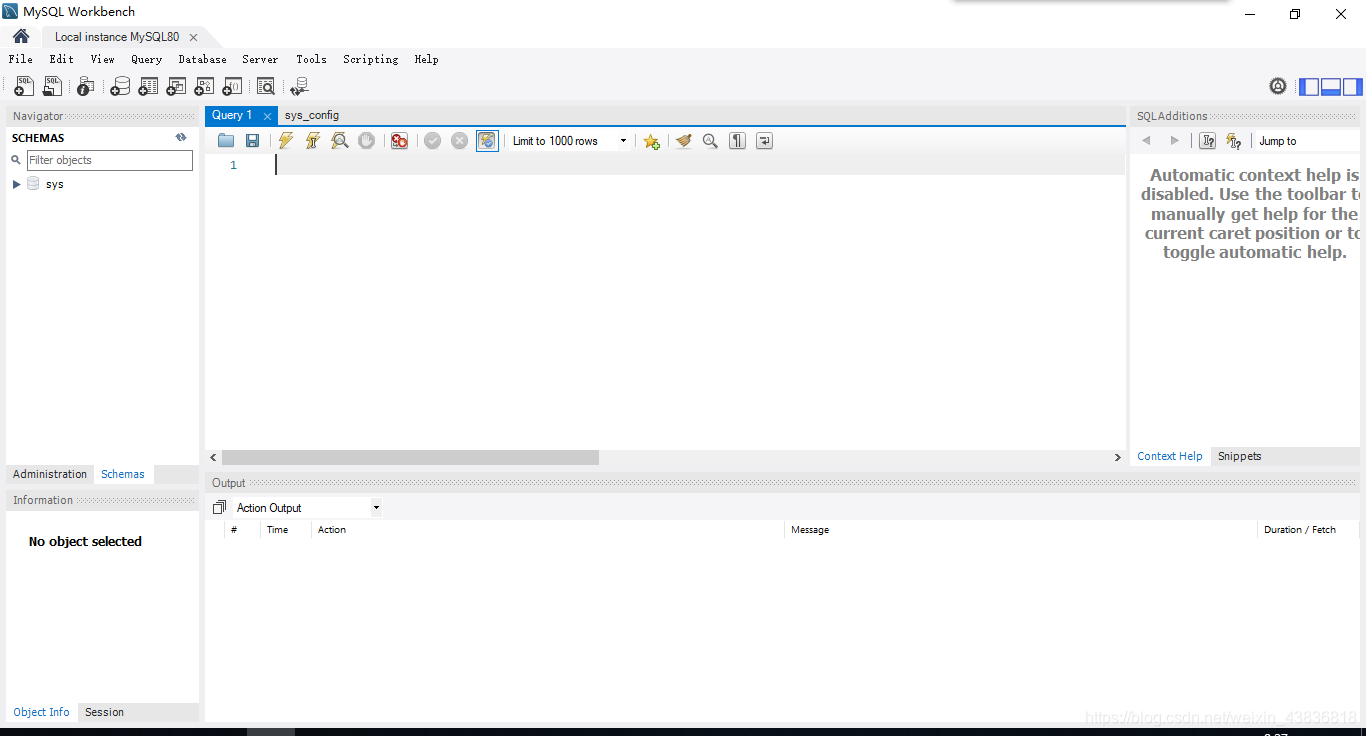Search table data icon

[x=265, y=87]
